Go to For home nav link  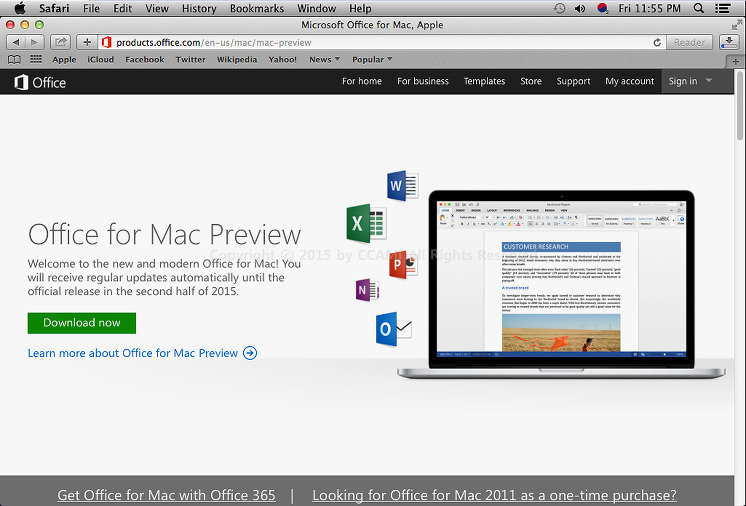click(362, 81)
